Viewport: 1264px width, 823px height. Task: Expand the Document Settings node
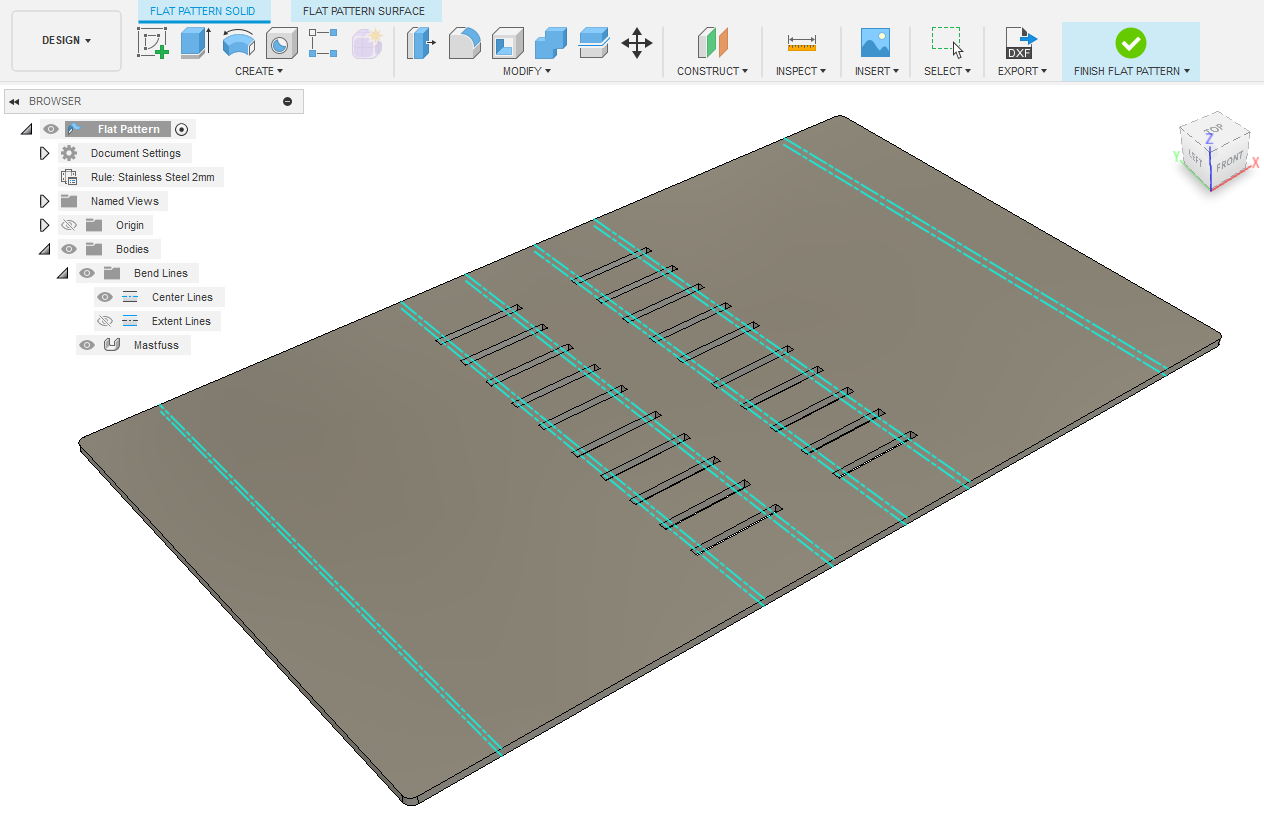click(44, 153)
